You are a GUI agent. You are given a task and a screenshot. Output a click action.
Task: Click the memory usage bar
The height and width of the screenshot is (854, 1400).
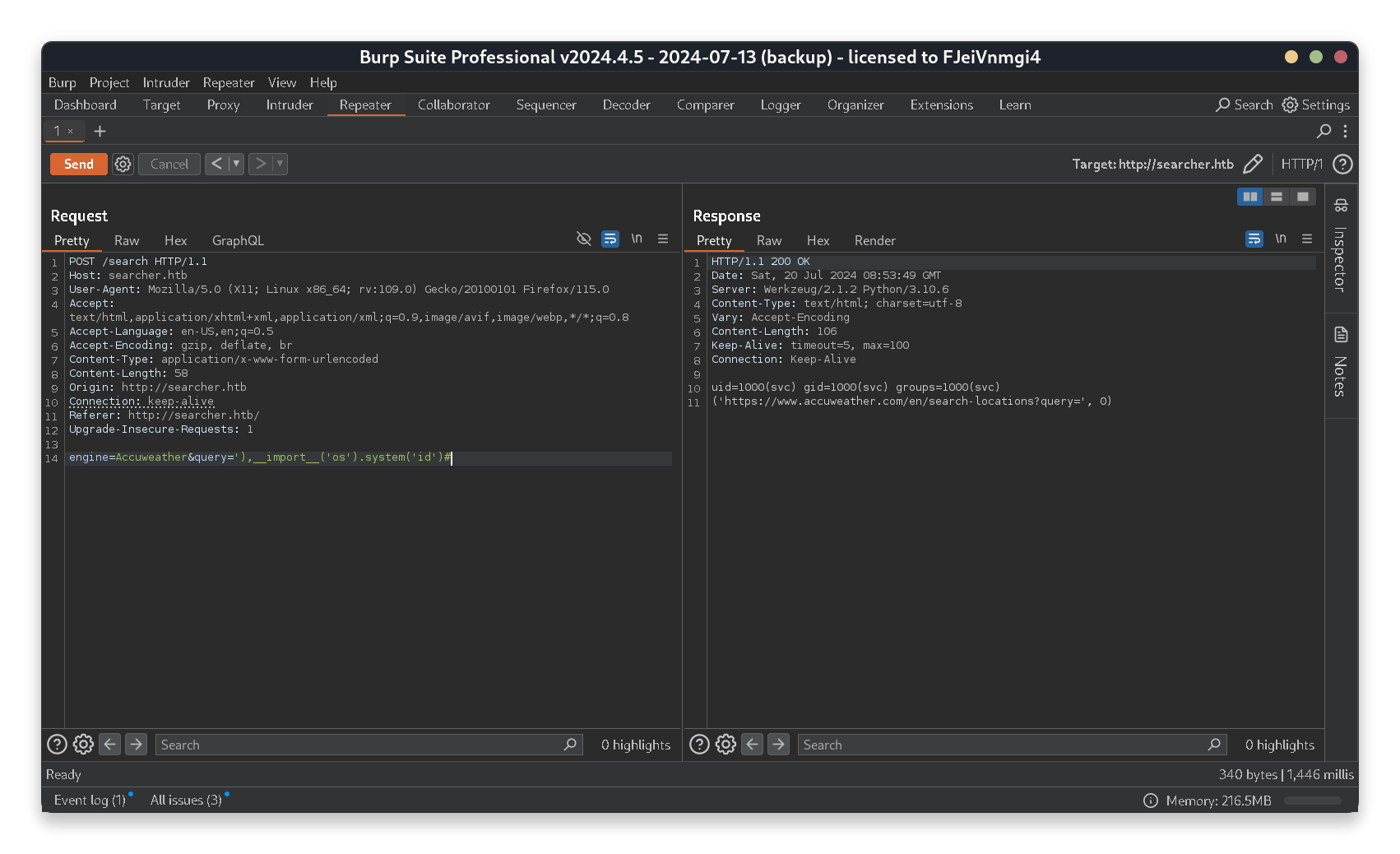click(x=1313, y=801)
